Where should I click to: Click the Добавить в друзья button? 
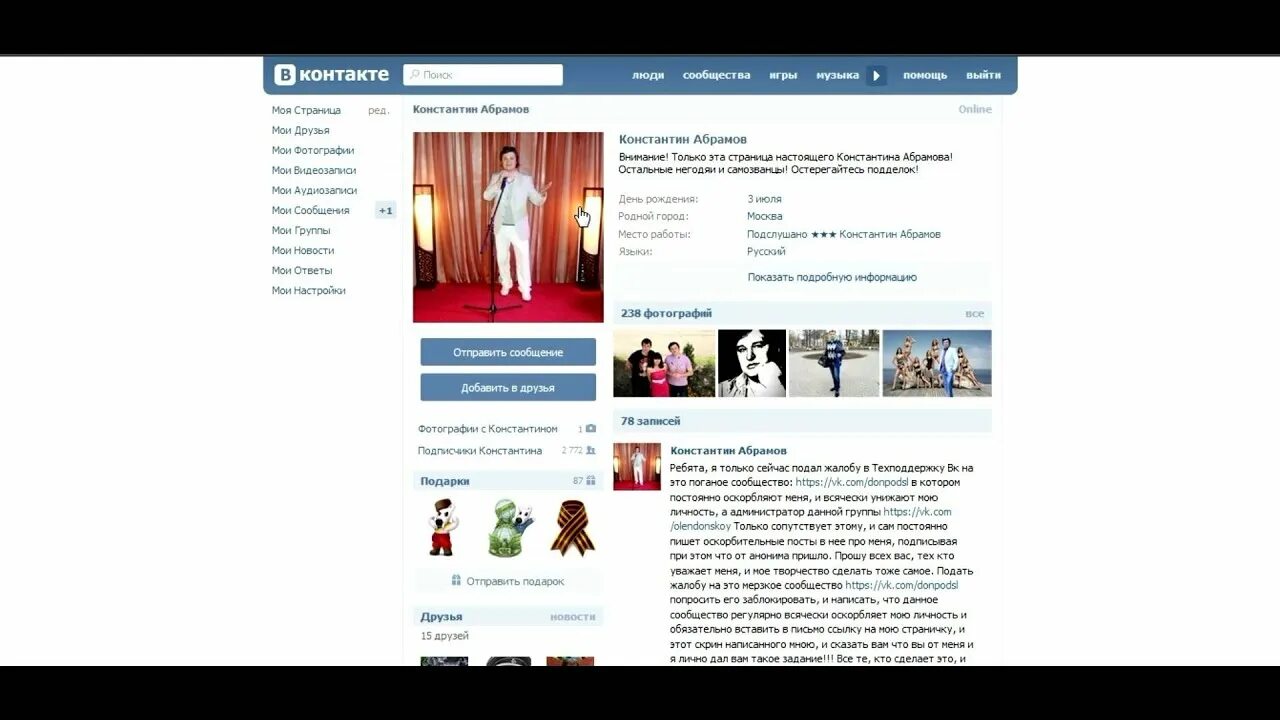point(507,386)
